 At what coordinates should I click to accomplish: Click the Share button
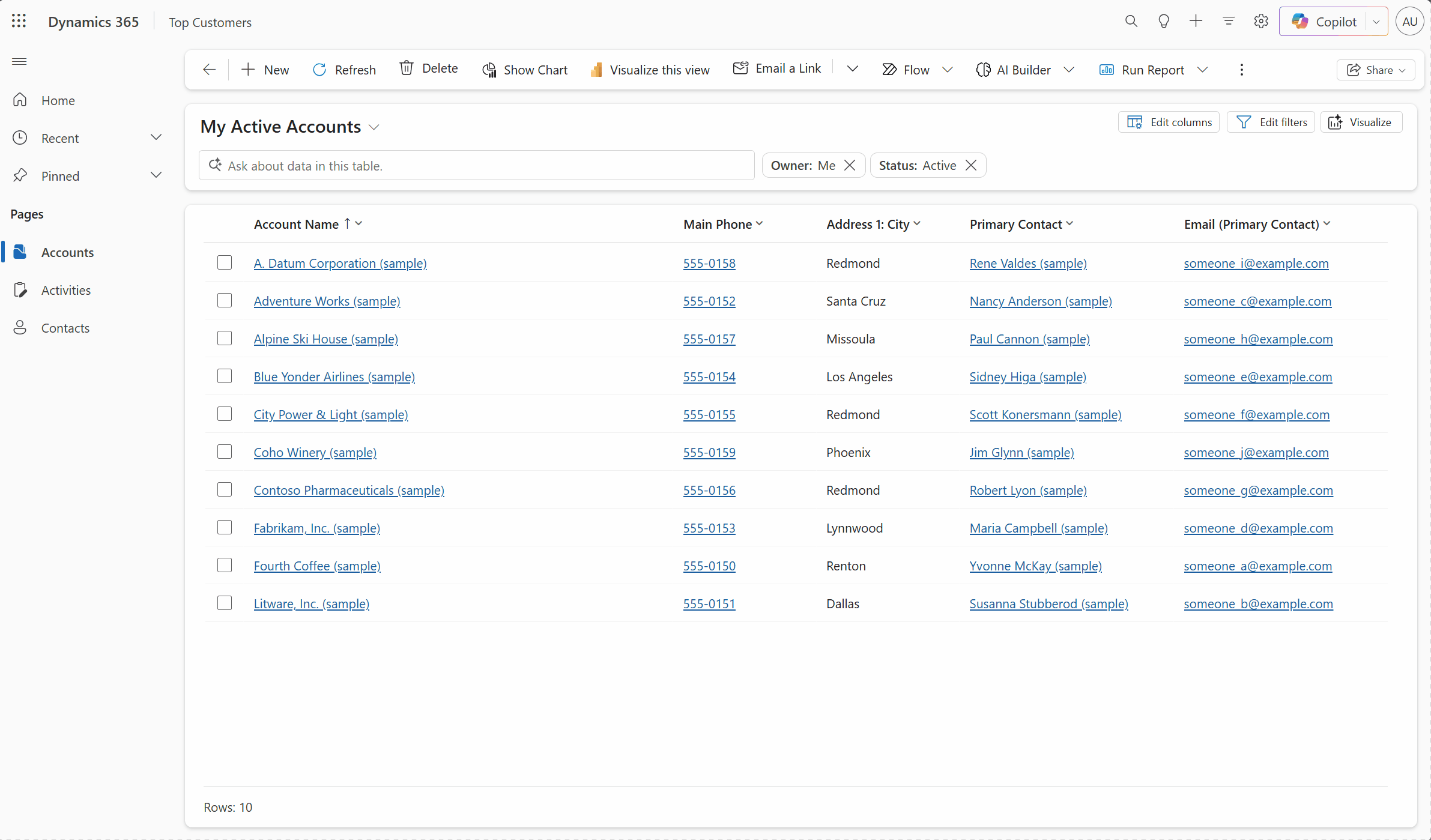(x=1376, y=70)
